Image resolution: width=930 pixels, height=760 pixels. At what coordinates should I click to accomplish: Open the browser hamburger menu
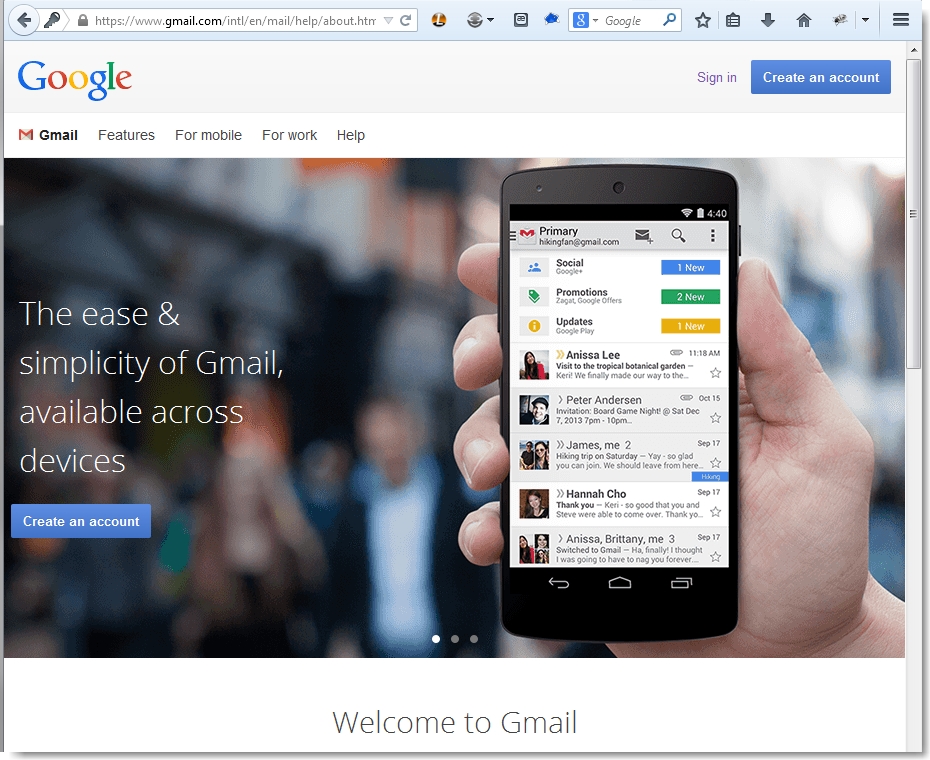(901, 20)
